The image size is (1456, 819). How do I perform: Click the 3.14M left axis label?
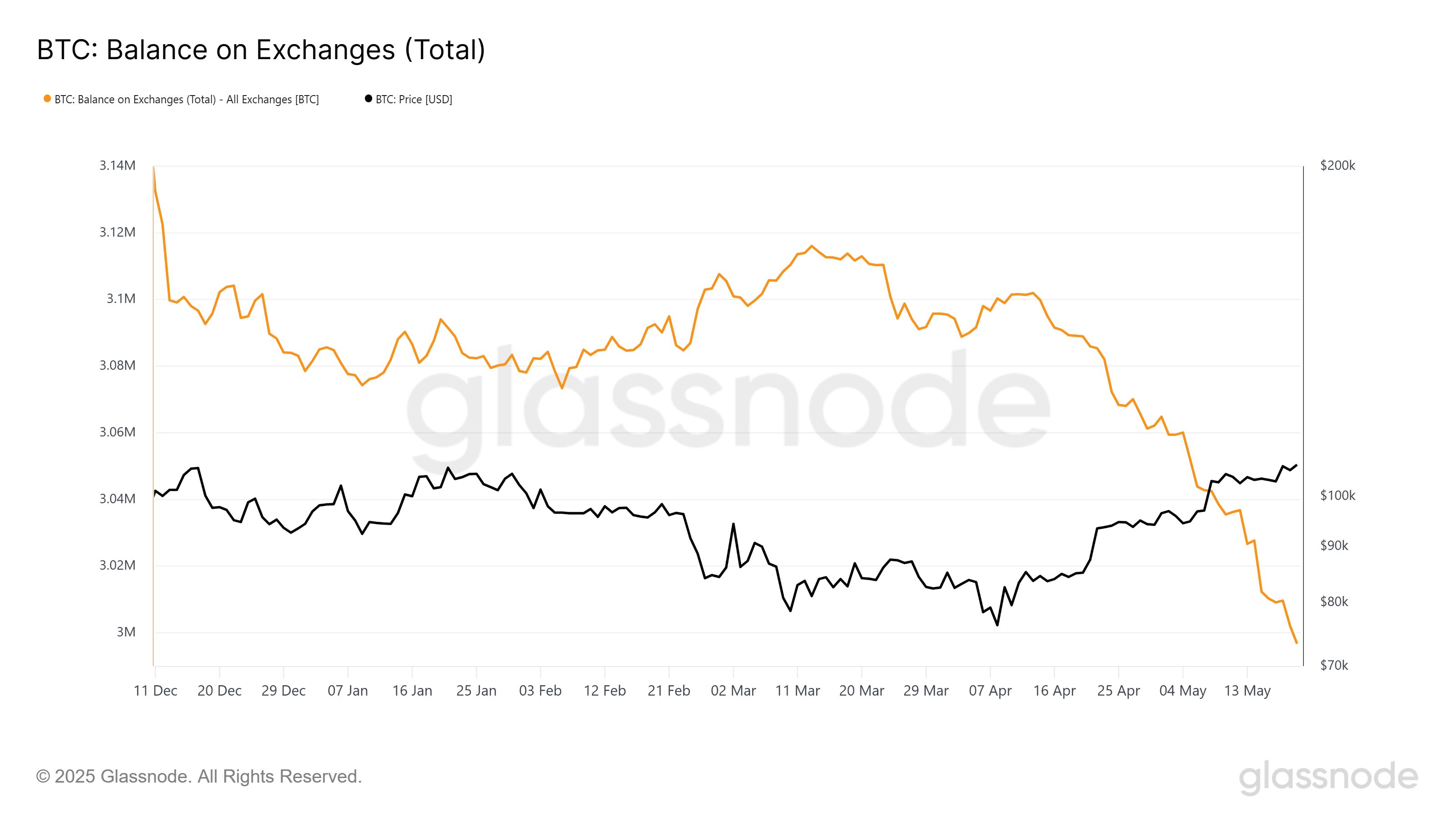(x=117, y=166)
